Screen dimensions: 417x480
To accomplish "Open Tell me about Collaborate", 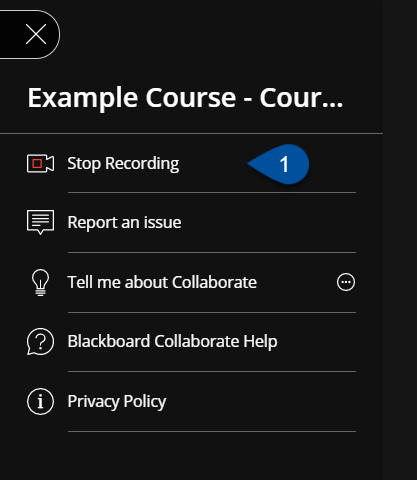I will (x=162, y=282).
